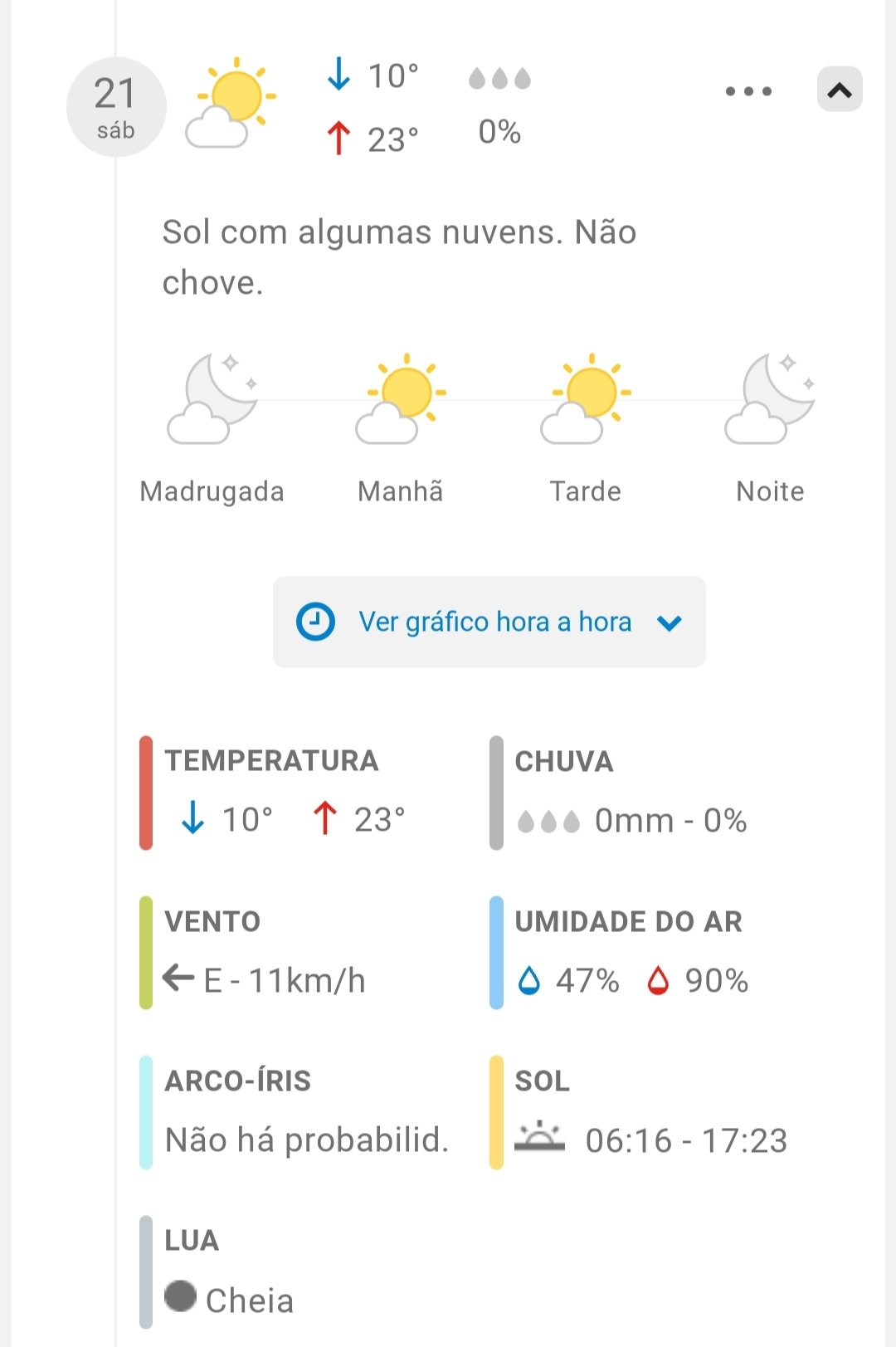Tap the TEMPERATURA section heading

click(x=271, y=761)
